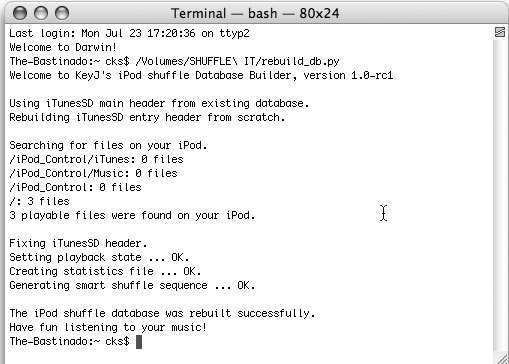This screenshot has width=509, height=364.
Task: Click 'Setting playback state ... OK.' line
Action: pos(99,257)
